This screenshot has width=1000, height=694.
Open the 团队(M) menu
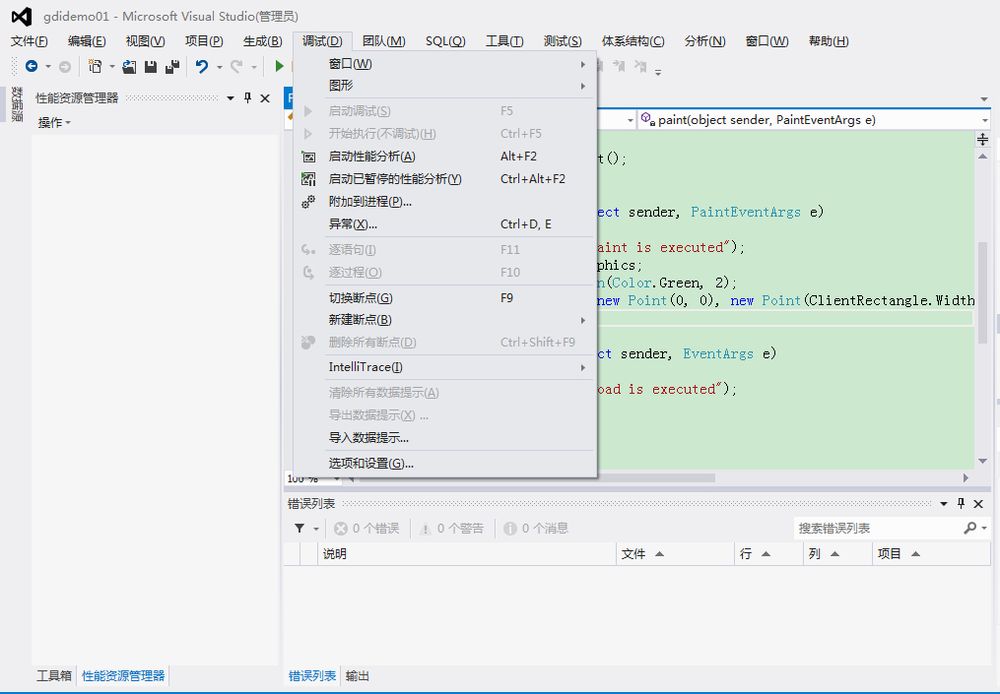tap(384, 41)
